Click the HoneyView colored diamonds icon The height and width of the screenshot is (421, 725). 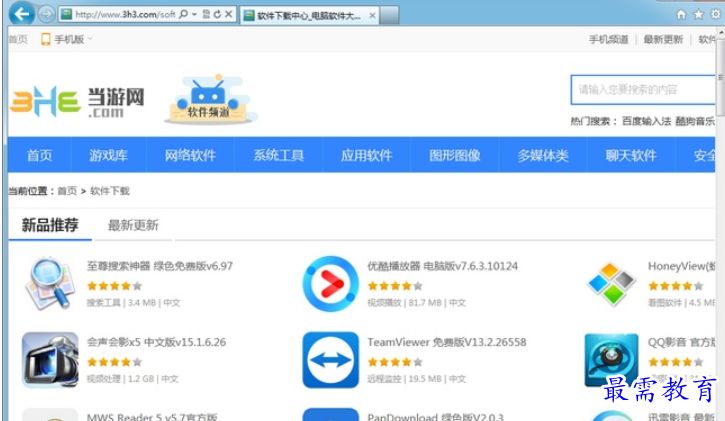[x=612, y=283]
